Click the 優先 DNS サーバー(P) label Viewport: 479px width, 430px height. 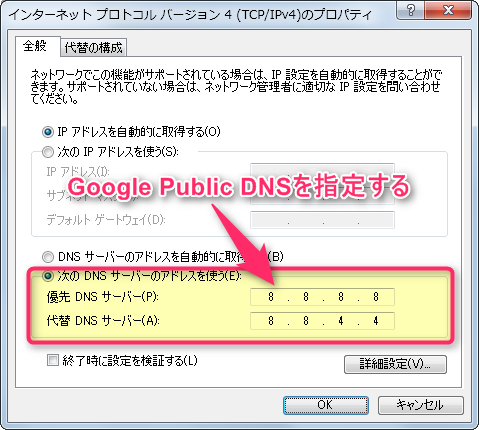pyautogui.click(x=103, y=297)
